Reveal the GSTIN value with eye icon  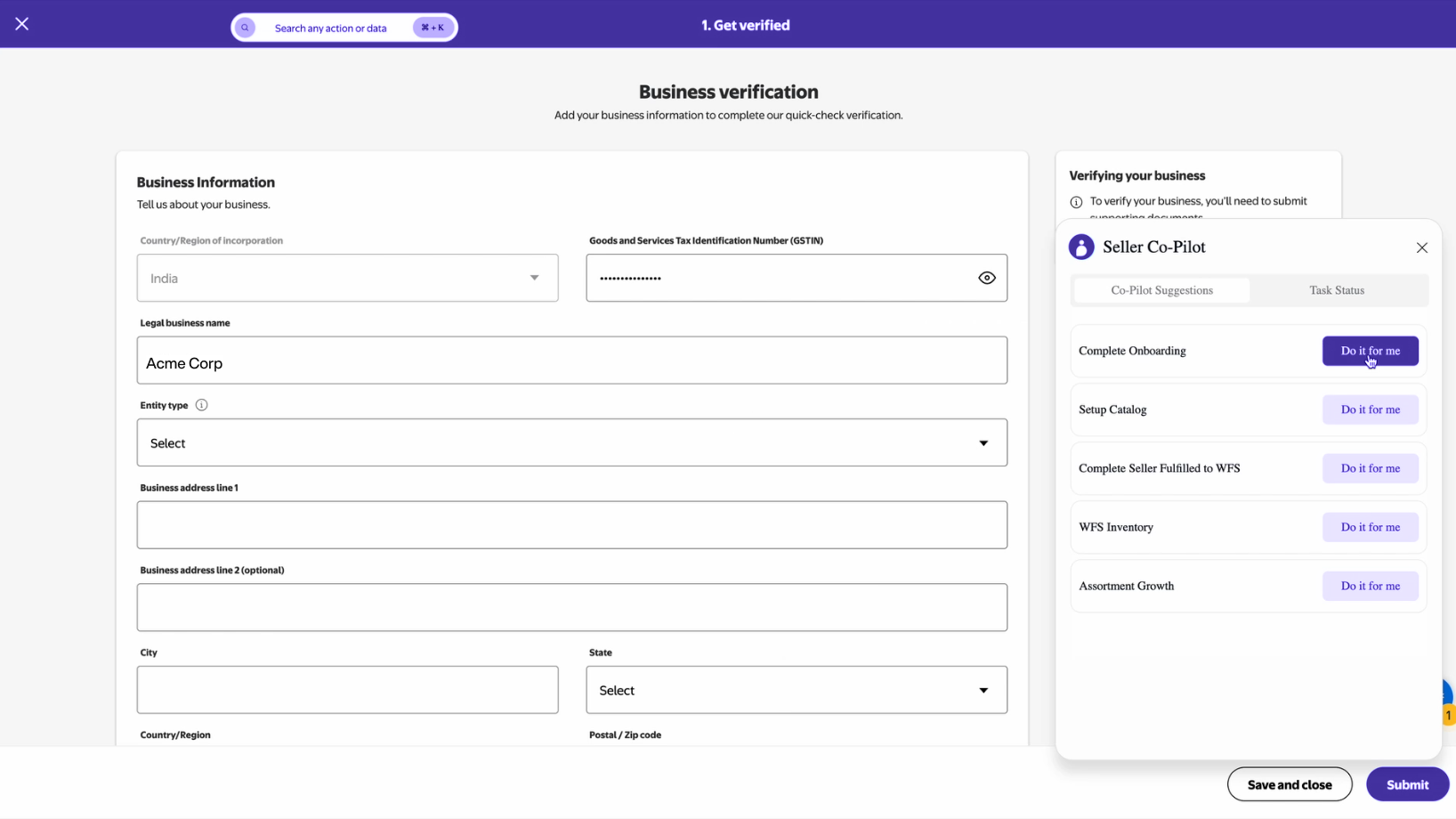[x=986, y=279]
